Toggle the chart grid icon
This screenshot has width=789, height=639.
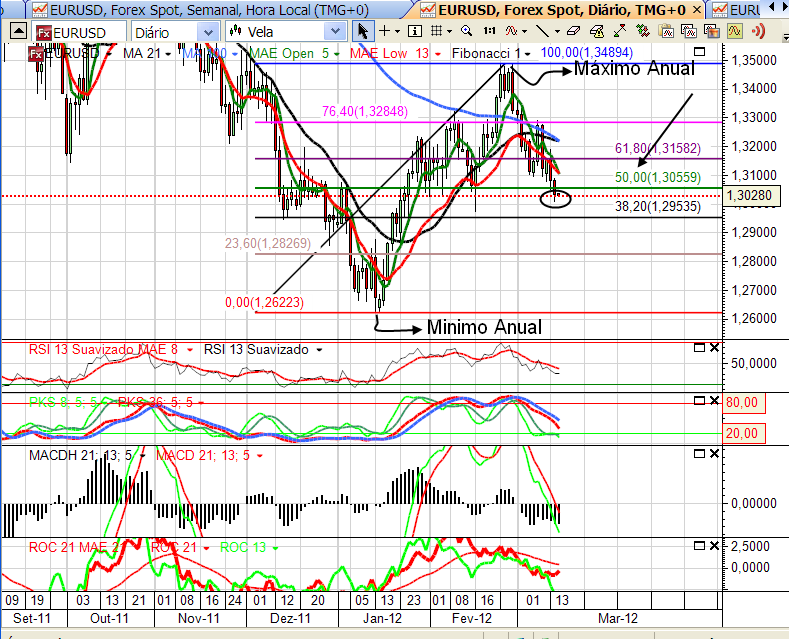(436, 31)
